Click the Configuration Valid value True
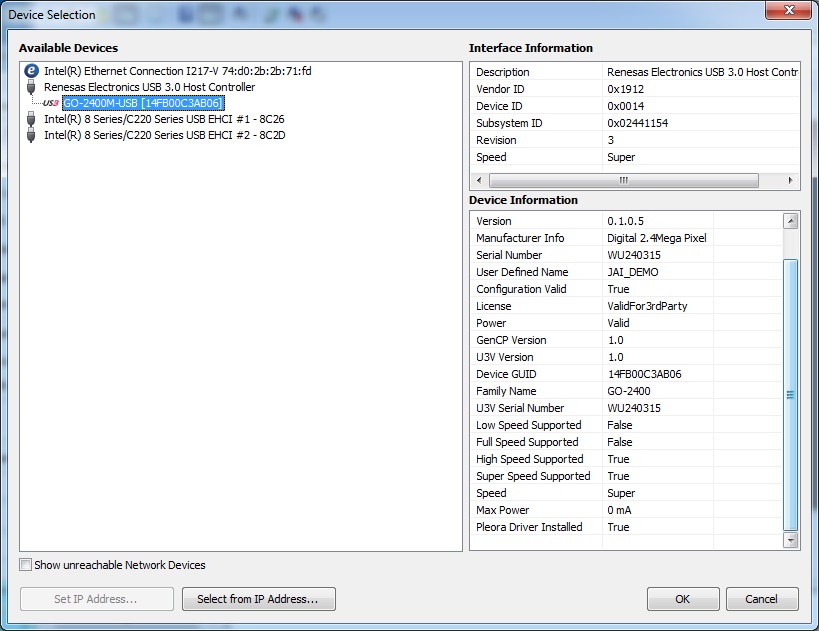The width and height of the screenshot is (819, 631). (x=618, y=289)
